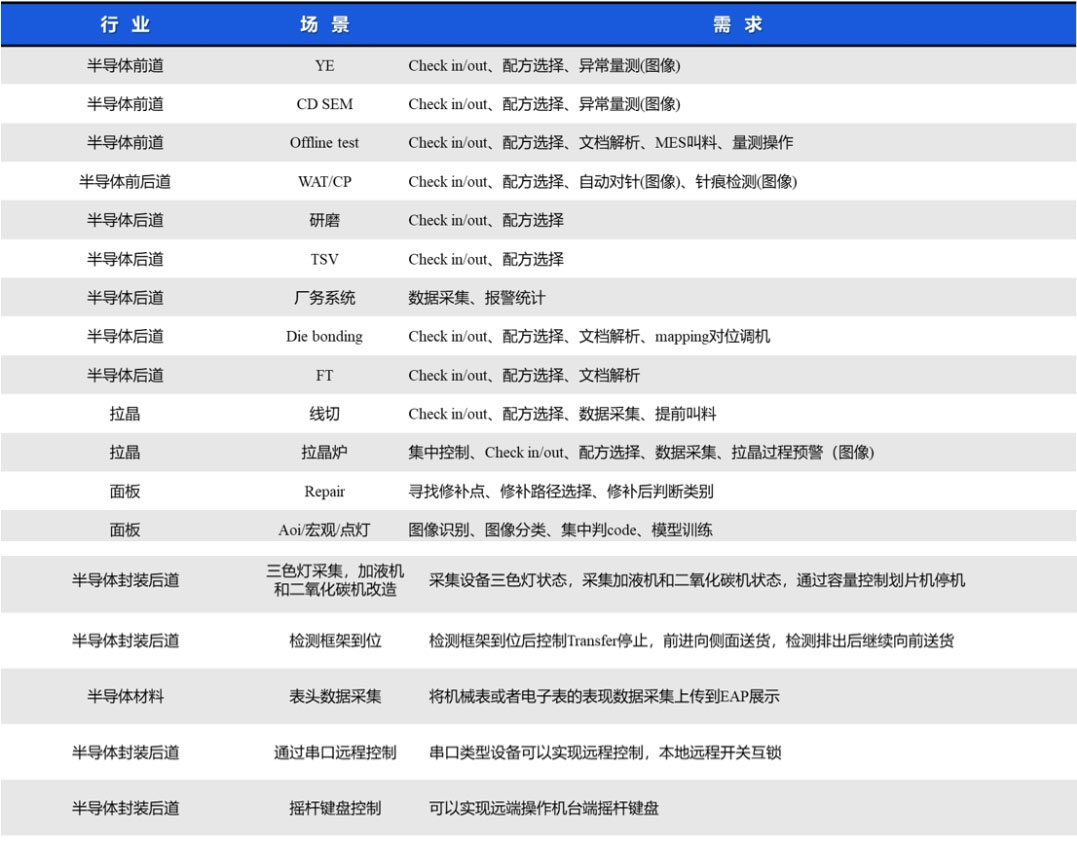Click the Repair scene cell
This screenshot has height=841, width=1077.
[325, 492]
